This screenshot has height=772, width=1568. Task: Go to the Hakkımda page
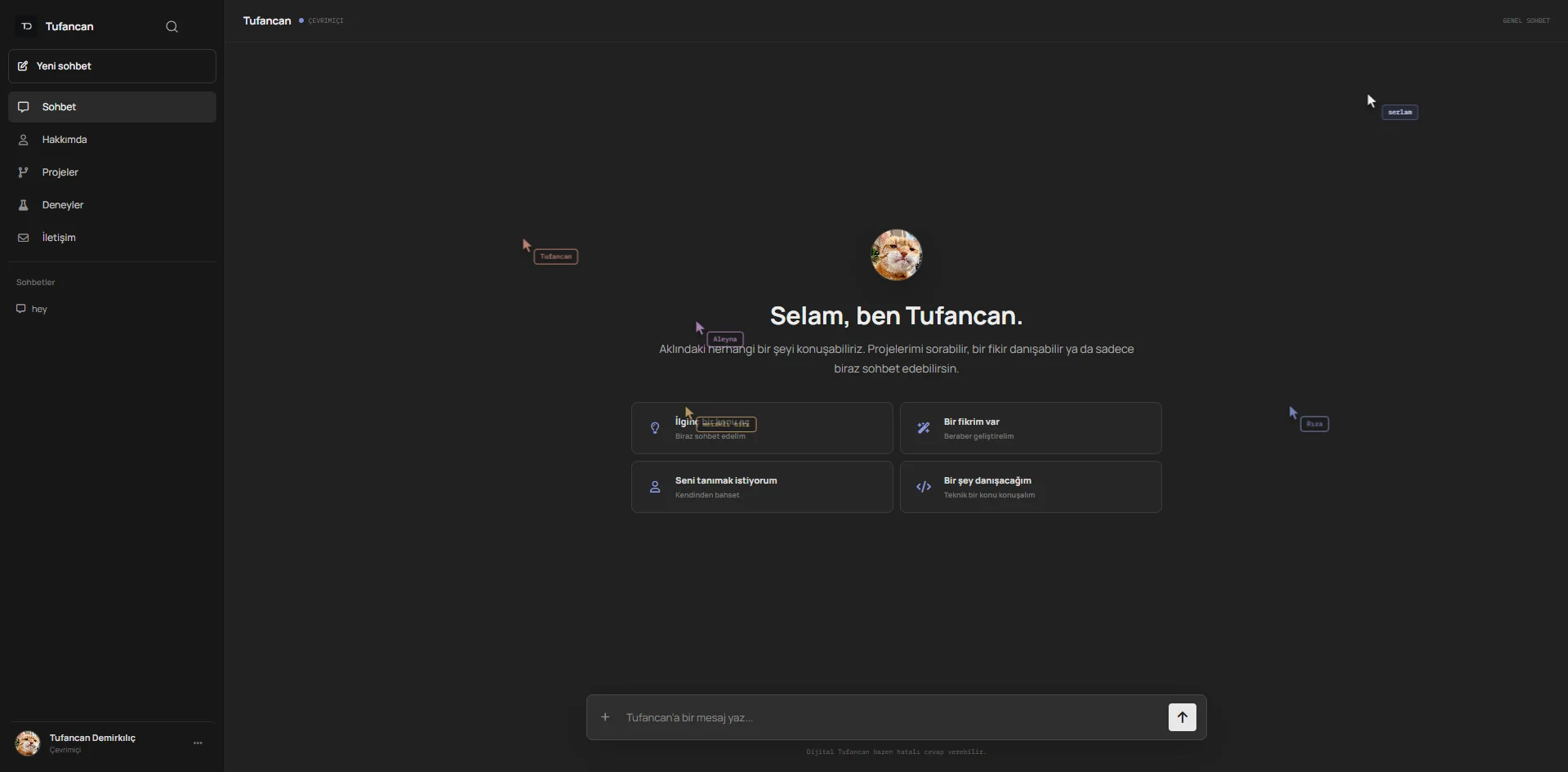112,140
